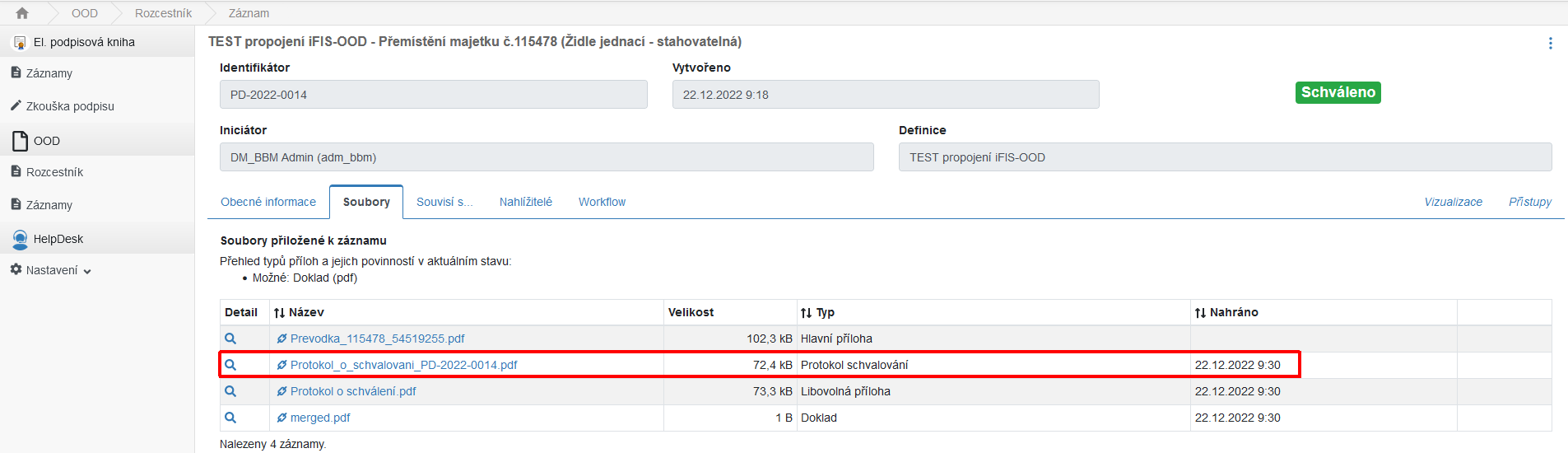
Task: Open merged.pdf file link
Action: click(320, 418)
